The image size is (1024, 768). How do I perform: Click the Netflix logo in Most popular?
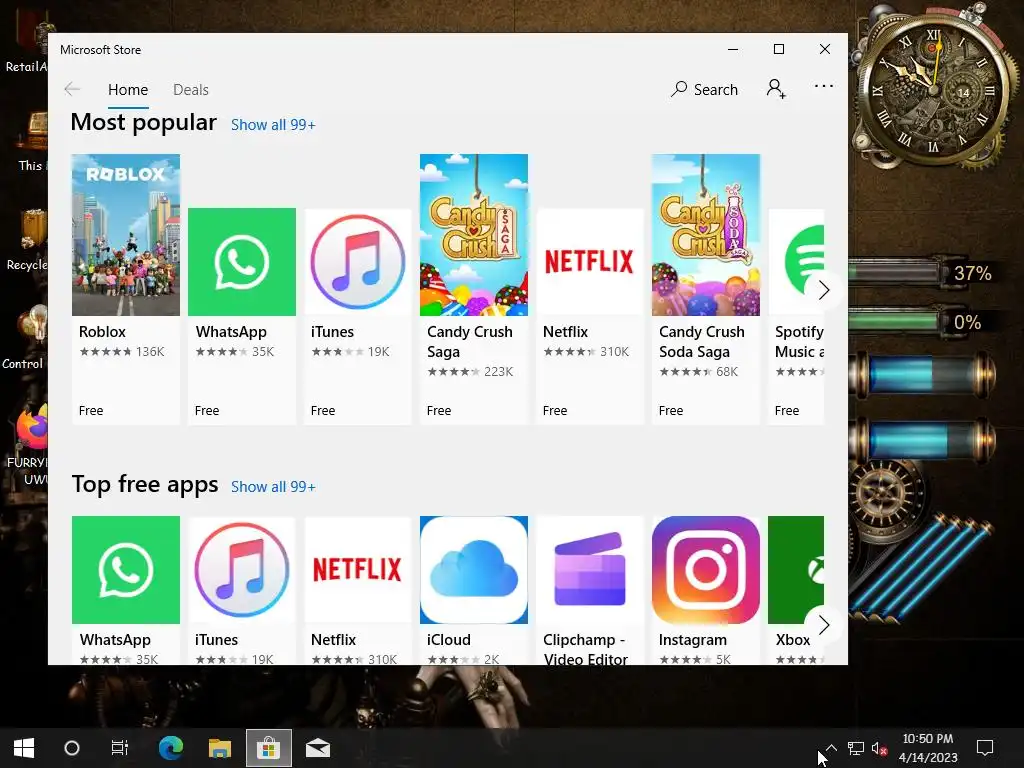coord(590,262)
